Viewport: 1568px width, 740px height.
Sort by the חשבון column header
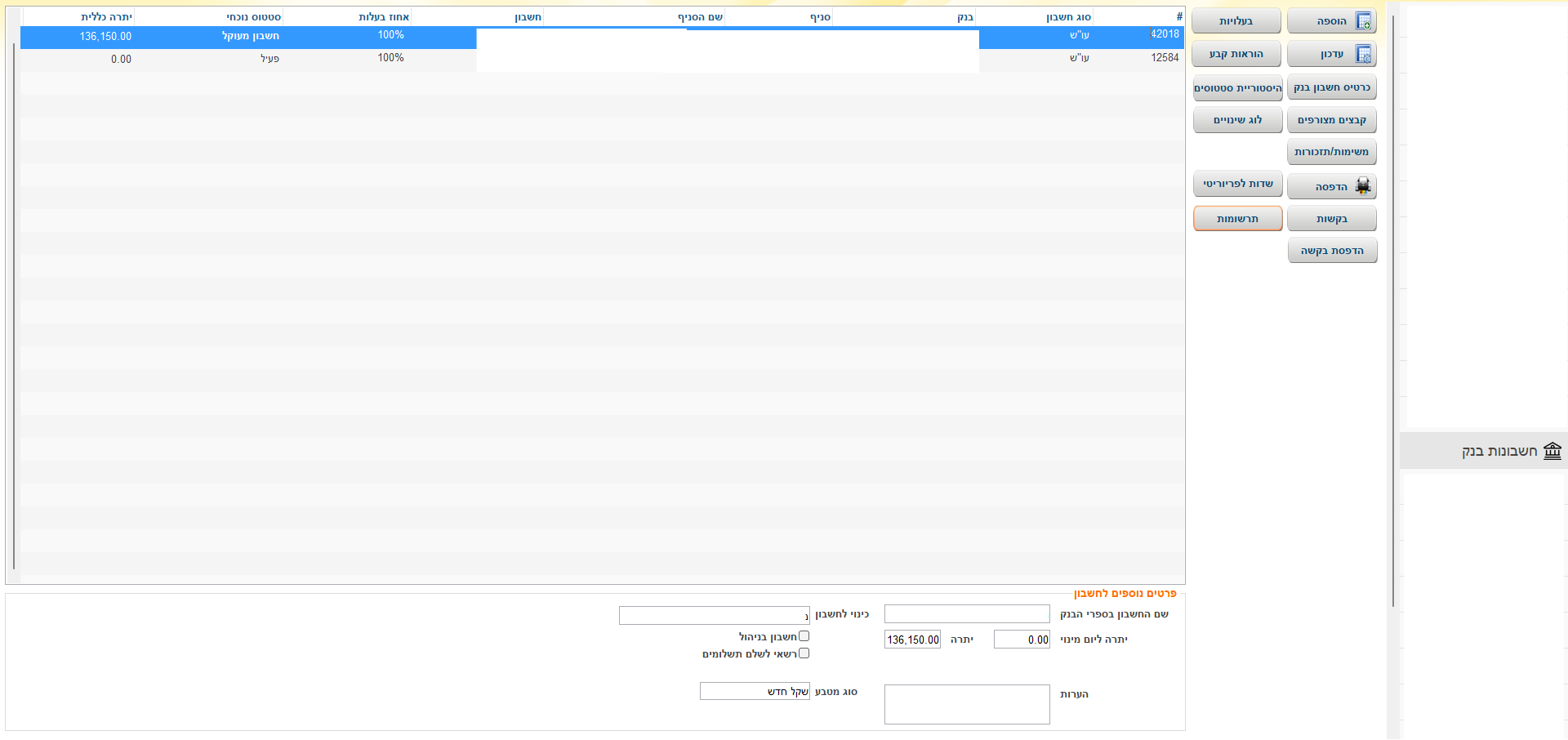(477, 17)
